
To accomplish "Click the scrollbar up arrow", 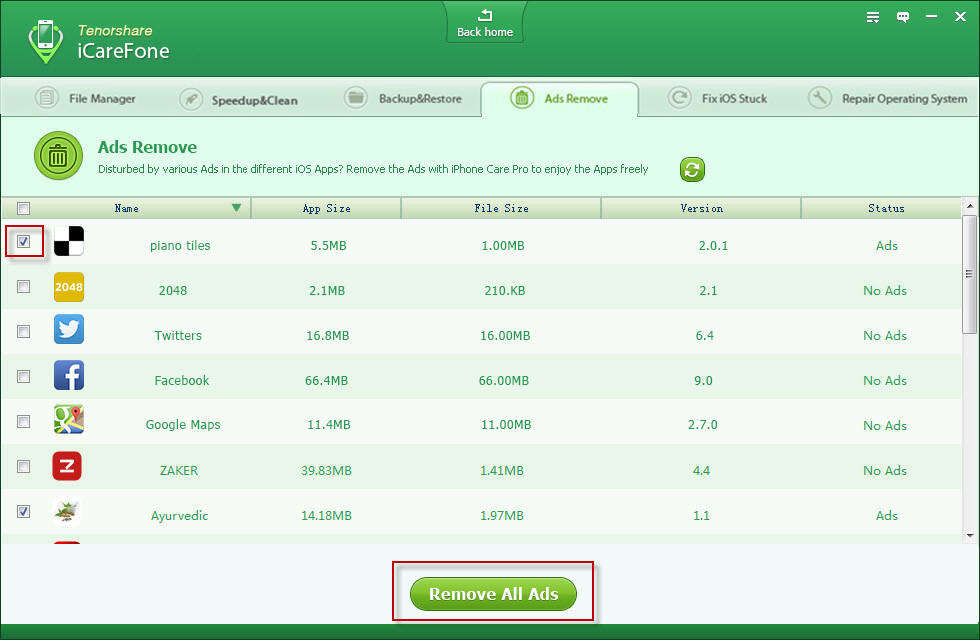I will click(x=969, y=206).
